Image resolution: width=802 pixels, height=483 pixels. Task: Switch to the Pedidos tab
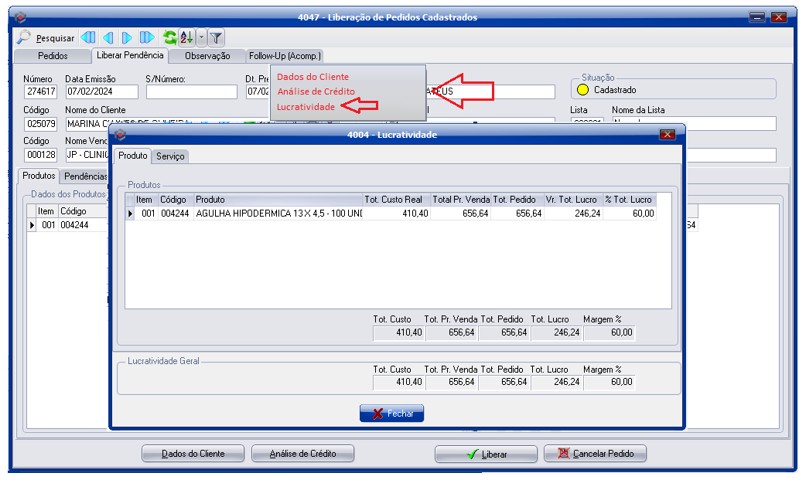52,56
